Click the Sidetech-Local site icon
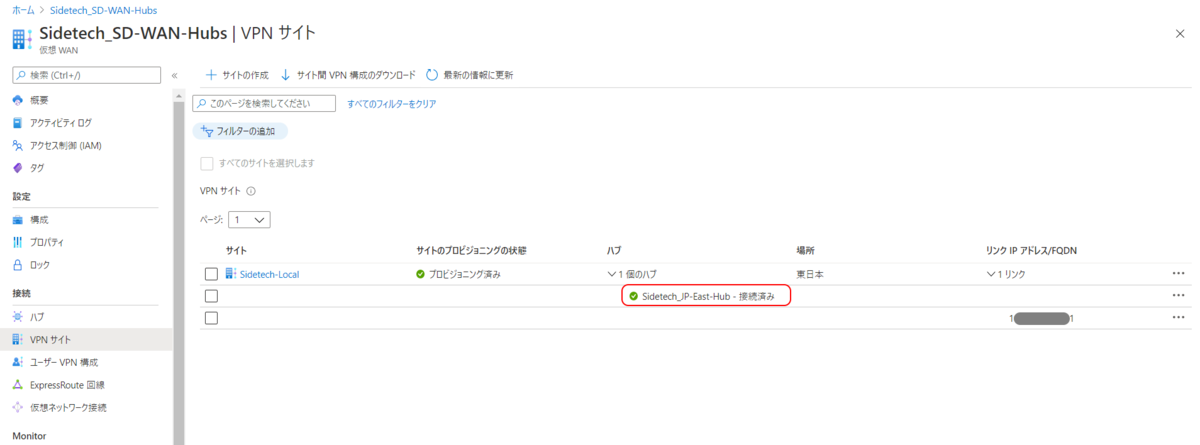The height and width of the screenshot is (445, 1200). click(x=231, y=273)
